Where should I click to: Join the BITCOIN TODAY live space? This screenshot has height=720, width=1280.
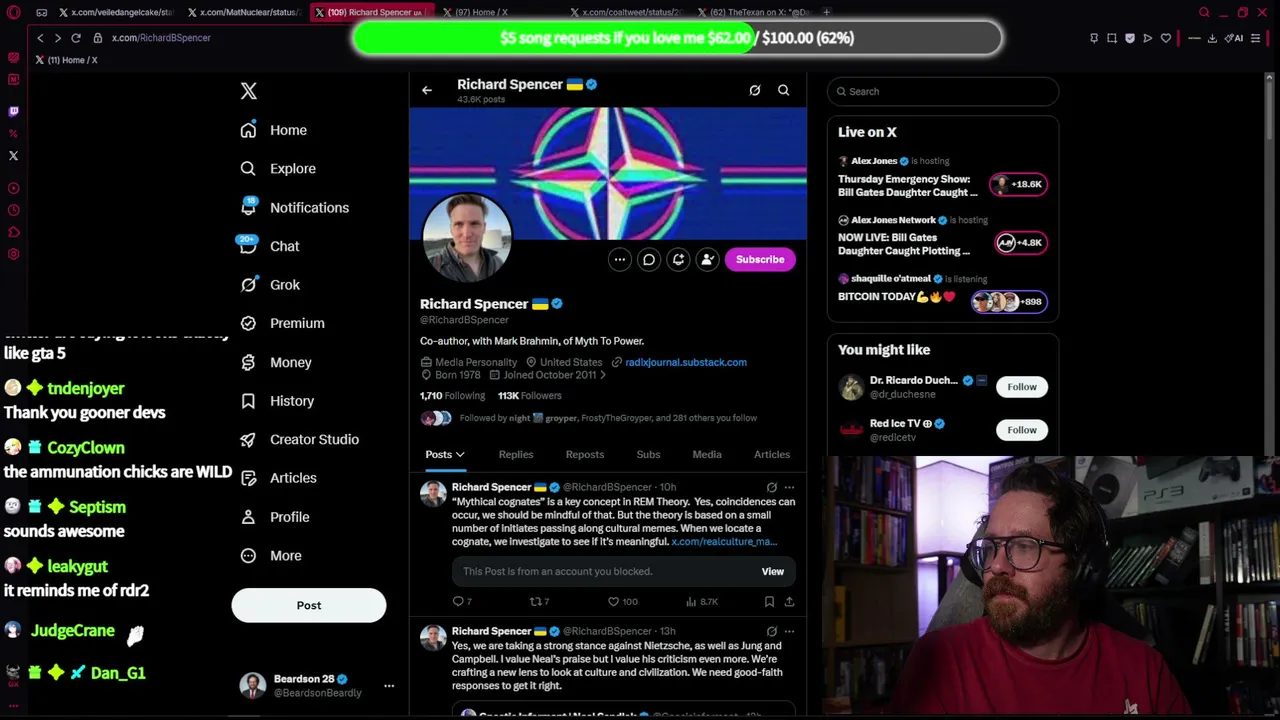[1009, 301]
